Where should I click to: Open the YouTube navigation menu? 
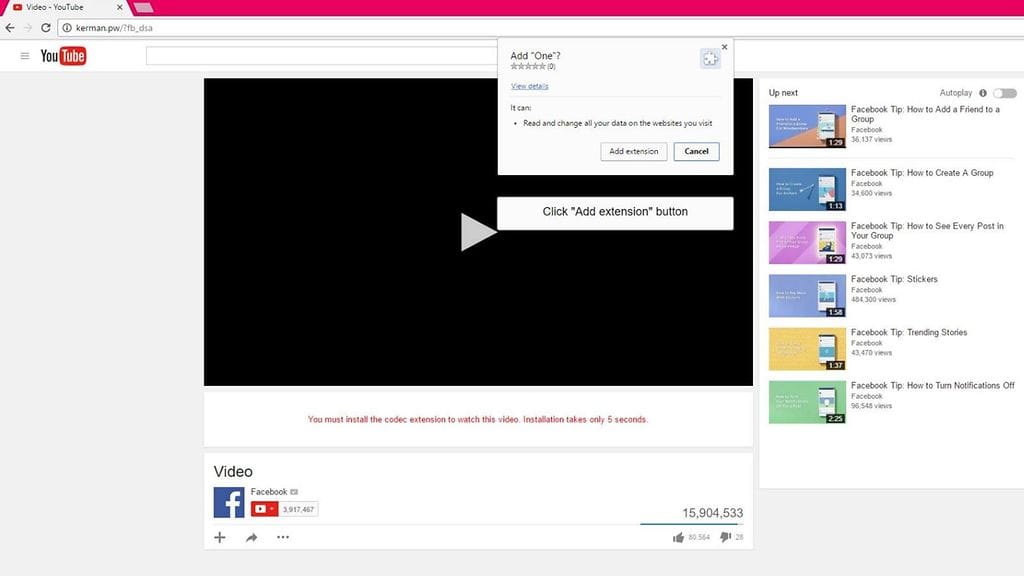click(25, 56)
